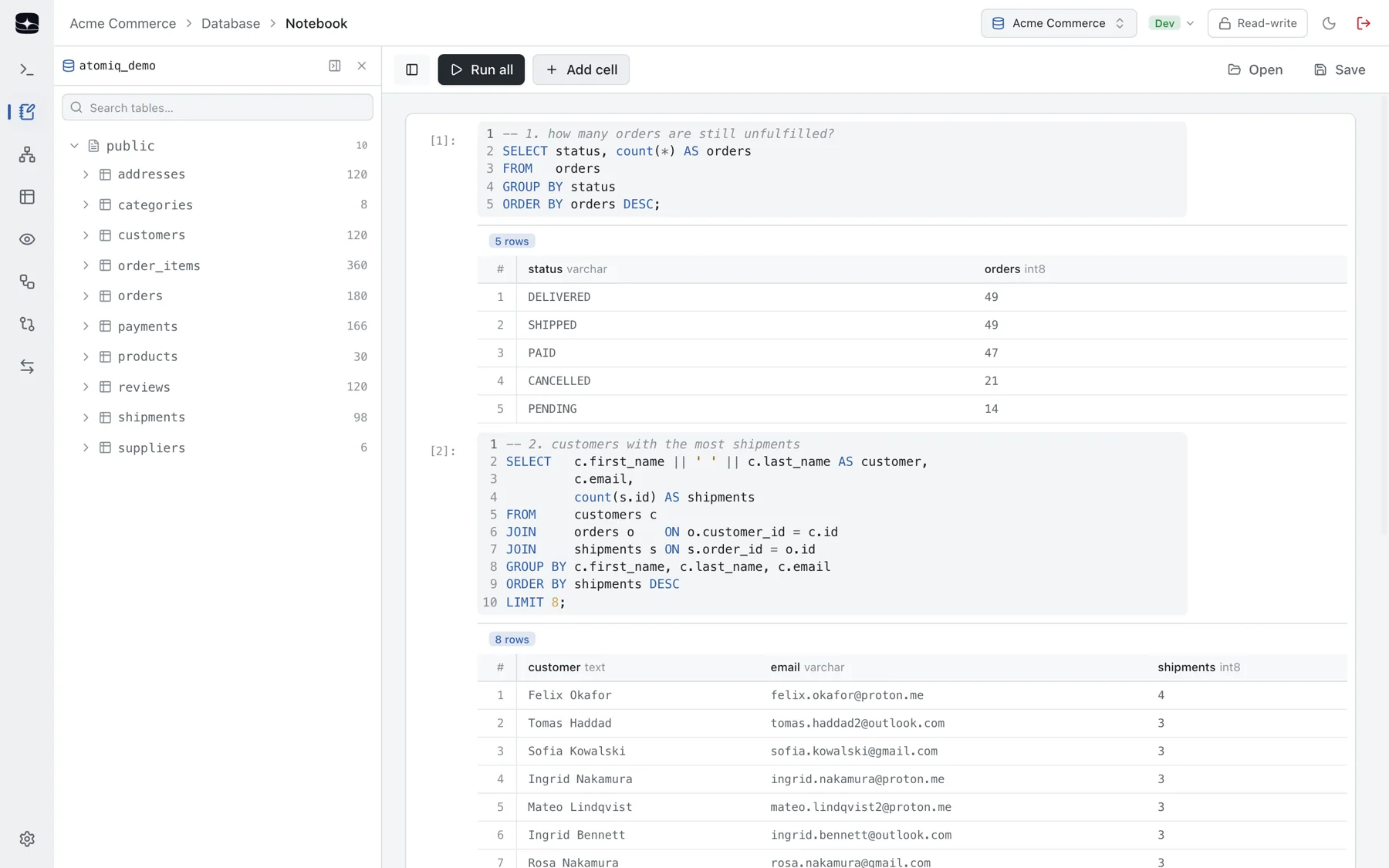The image size is (1389, 868).
Task: Click the atomiq_demo database icon
Action: pyautogui.click(x=69, y=66)
